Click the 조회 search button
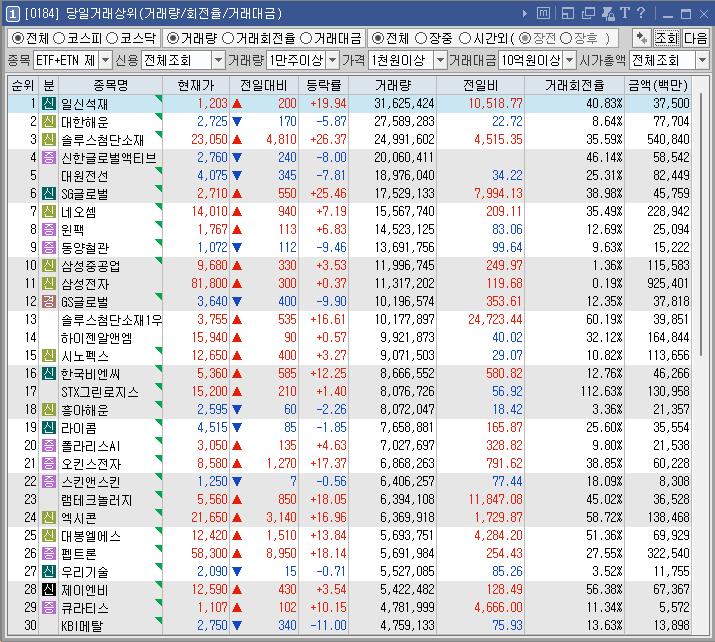Screen dimensions: 715x642 667,38
